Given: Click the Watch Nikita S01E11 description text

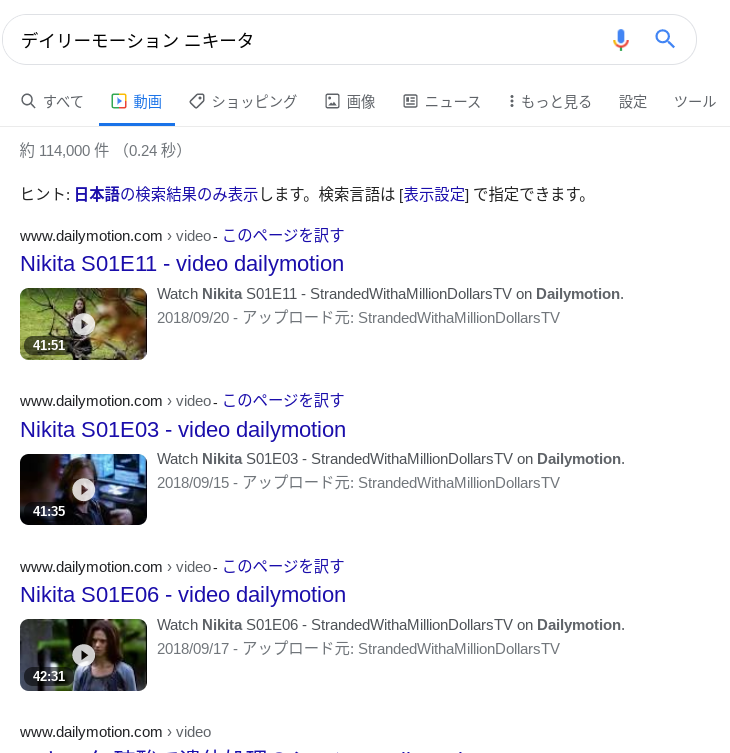Looking at the screenshot, I should click(390, 294).
